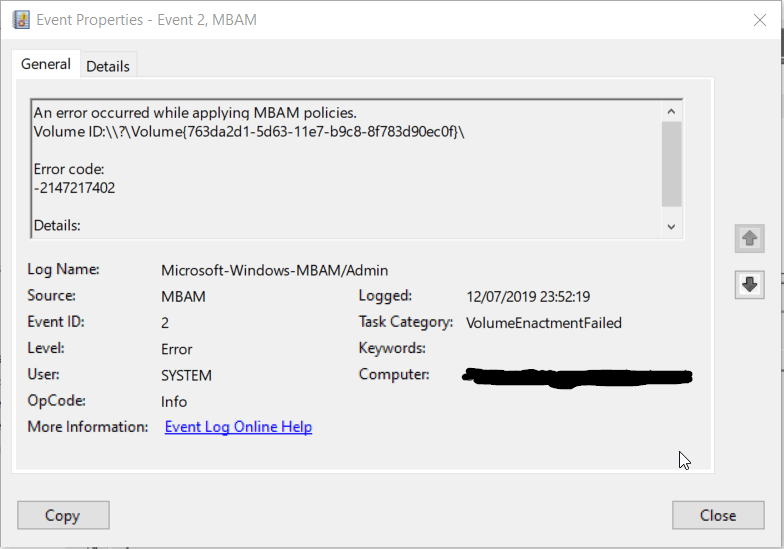Click the VolumeEnactmentFailed task category value
784x549 pixels.
[544, 322]
